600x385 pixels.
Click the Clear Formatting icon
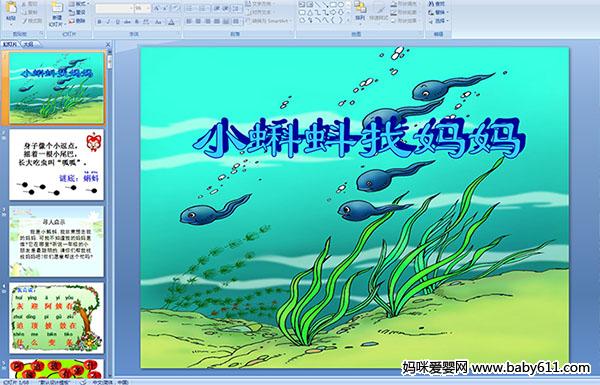(175, 8)
